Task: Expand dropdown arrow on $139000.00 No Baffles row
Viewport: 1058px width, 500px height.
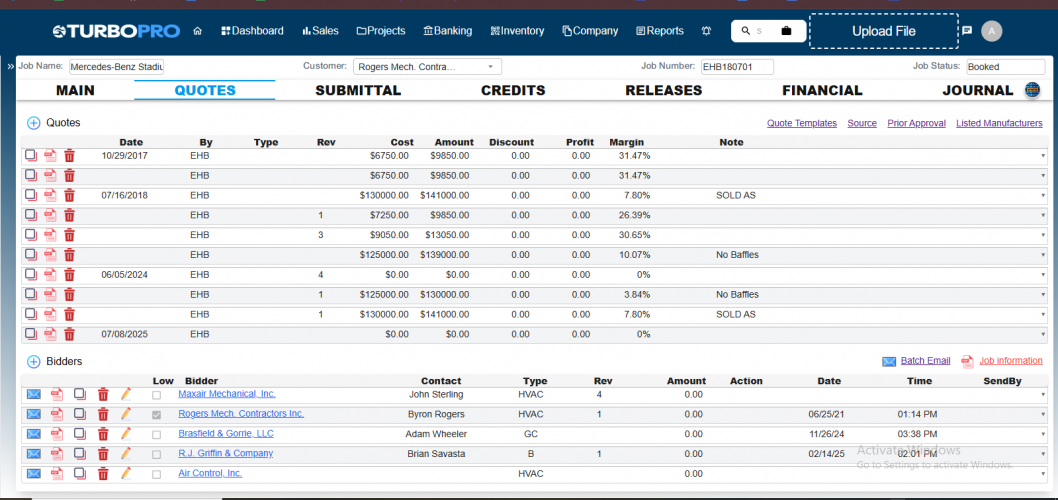Action: click(x=1042, y=255)
